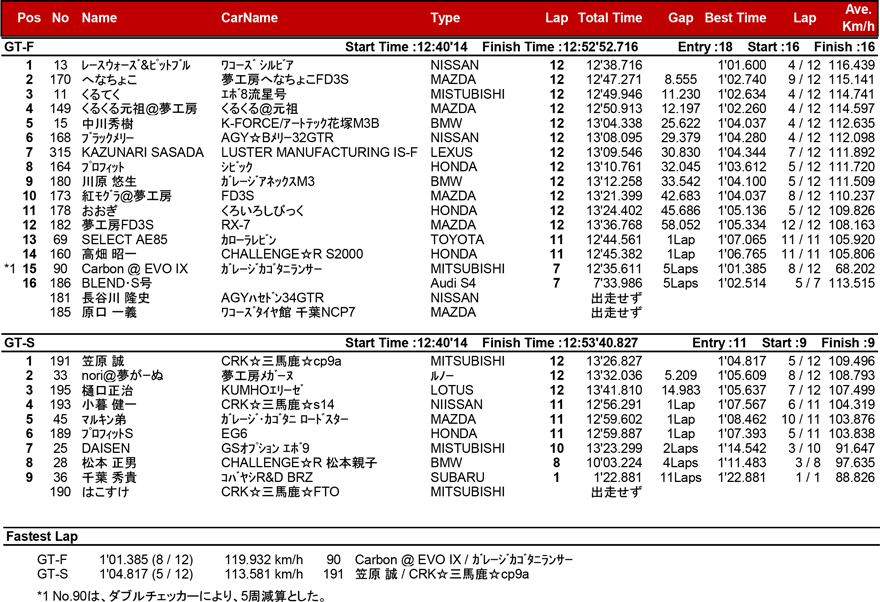Image resolution: width=880 pixels, height=602 pixels.
Task: Click the "Type" column header
Action: 446,18
